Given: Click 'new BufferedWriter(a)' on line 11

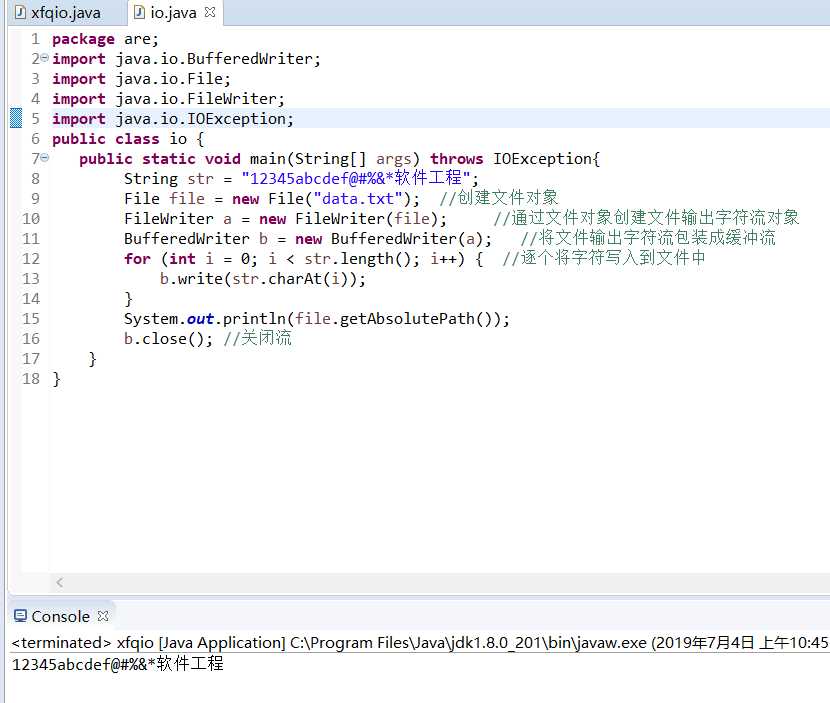Looking at the screenshot, I should click(x=389, y=239).
